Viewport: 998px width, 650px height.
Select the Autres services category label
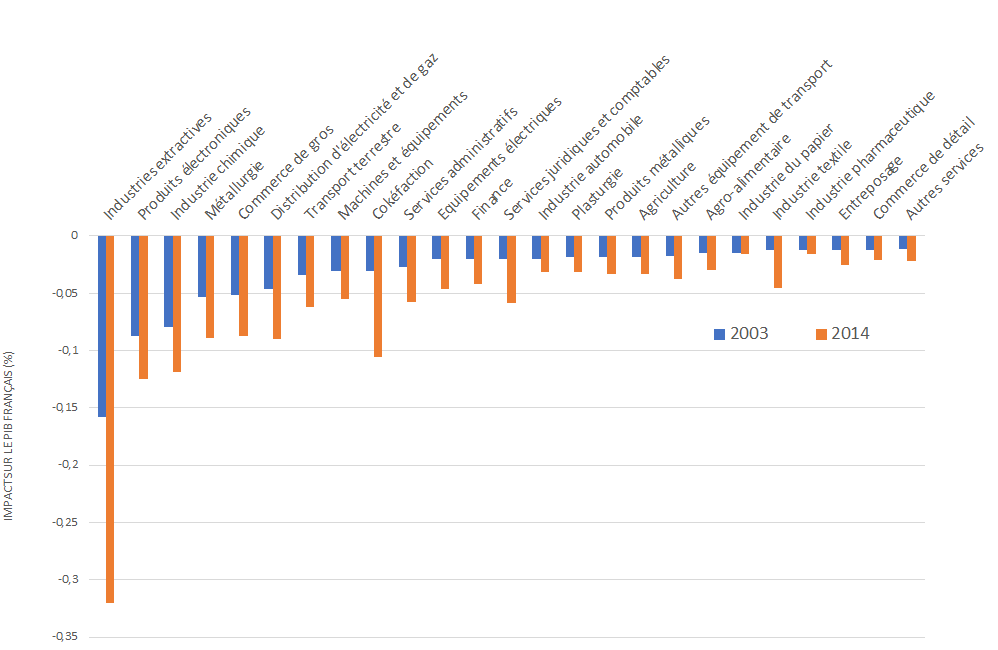click(945, 181)
